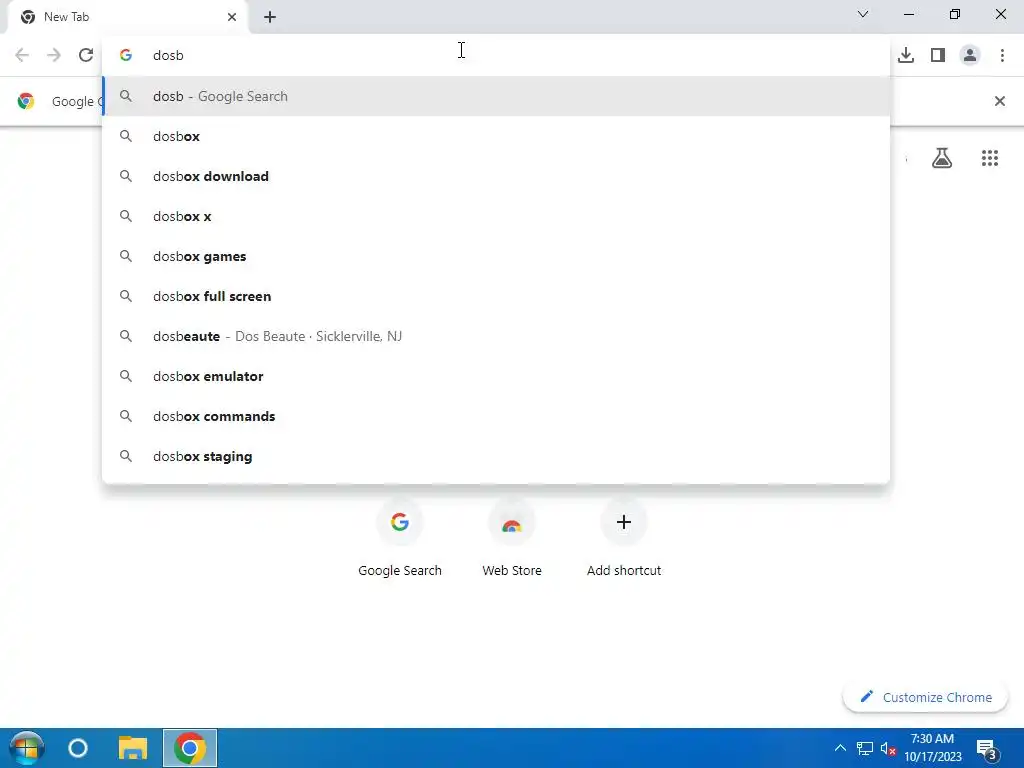Open the notification center icon
This screenshot has width=1024, height=768.
tap(987, 748)
